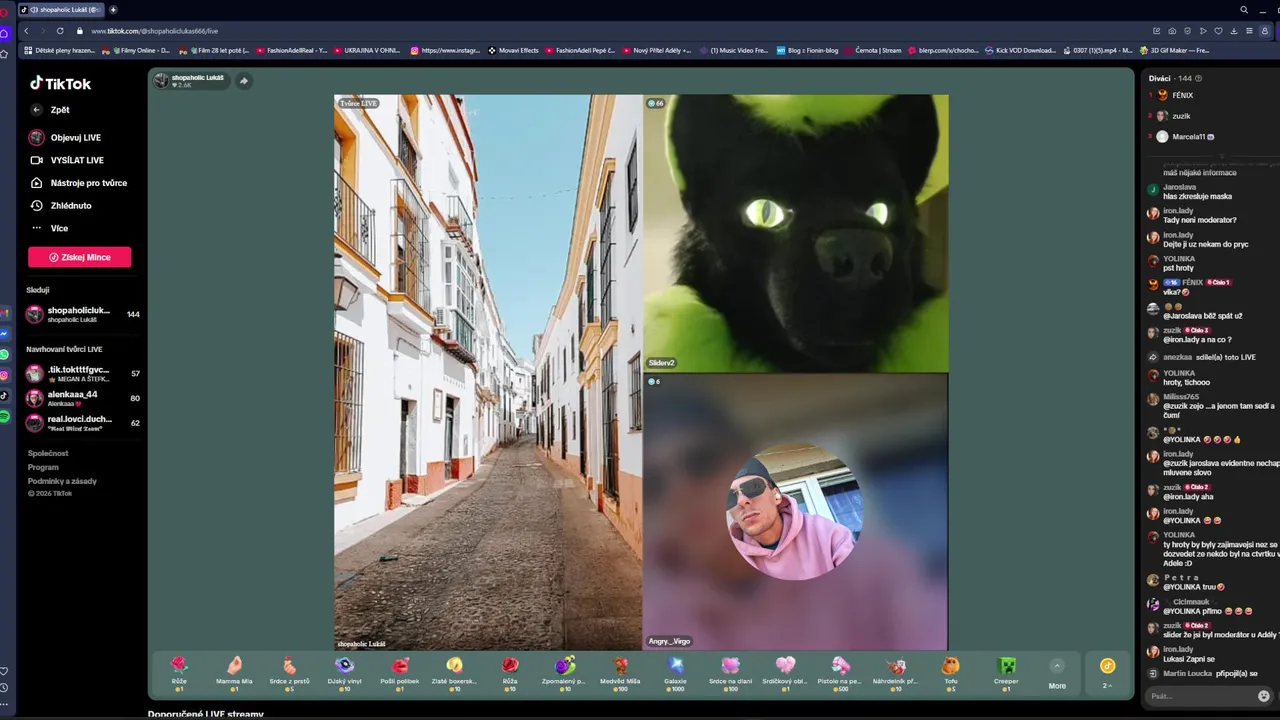Click the Diváci info icon
Image resolution: width=1280 pixels, height=720 pixels.
coord(1198,78)
